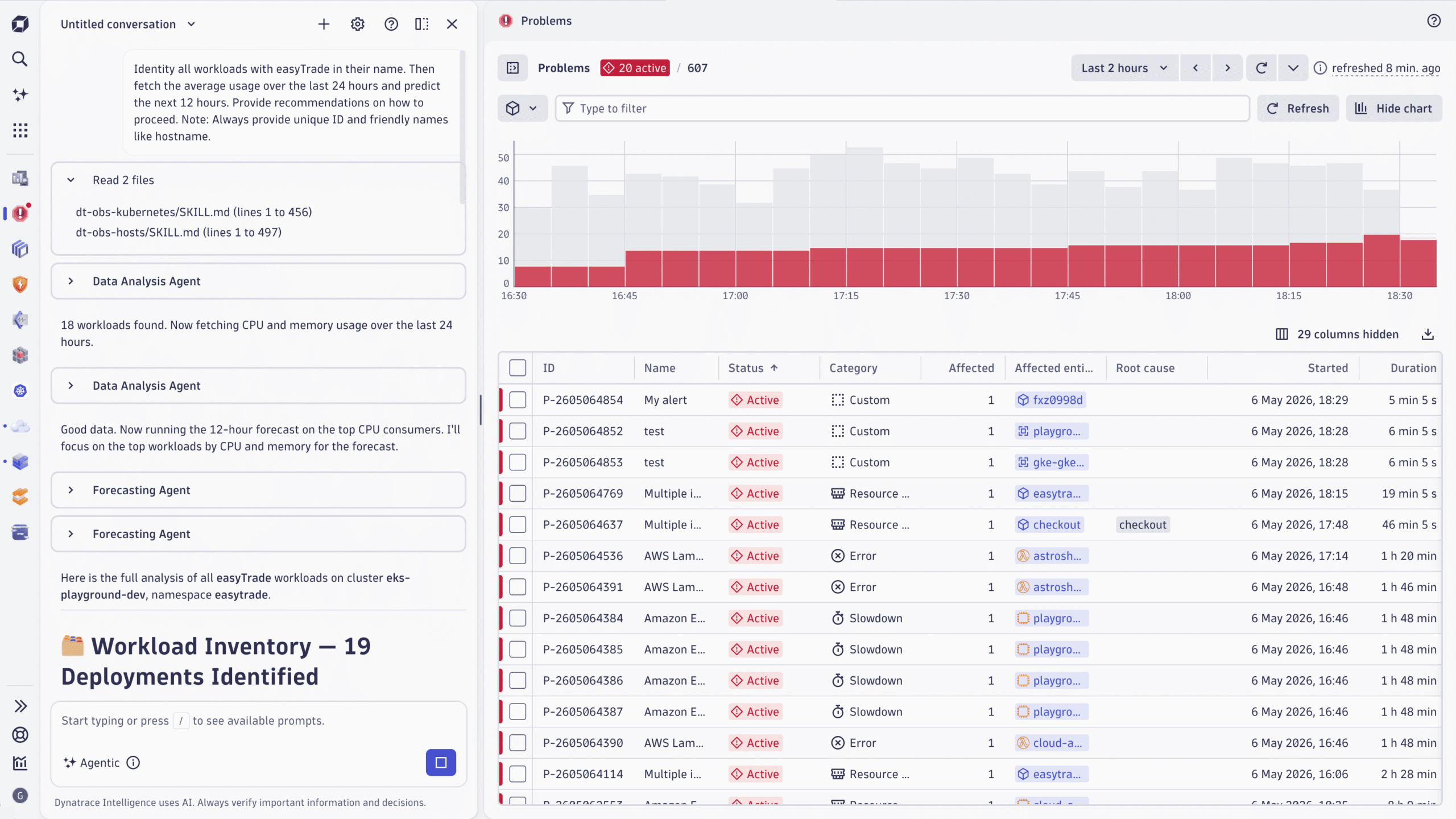Image resolution: width=1456 pixels, height=819 pixels.
Task: Open the Untitled conversation dropdown
Action: (x=129, y=24)
